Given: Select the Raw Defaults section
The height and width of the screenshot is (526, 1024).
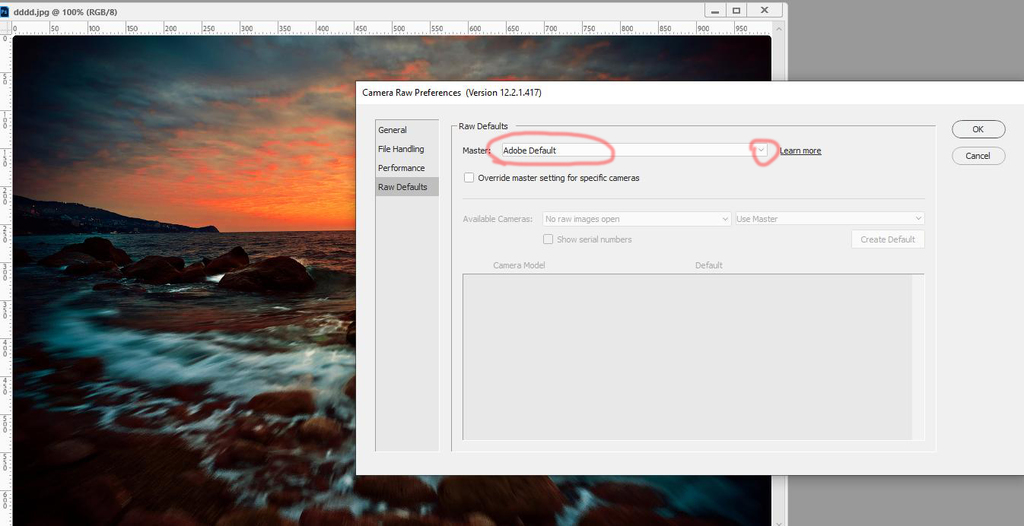Looking at the screenshot, I should tap(402, 187).
